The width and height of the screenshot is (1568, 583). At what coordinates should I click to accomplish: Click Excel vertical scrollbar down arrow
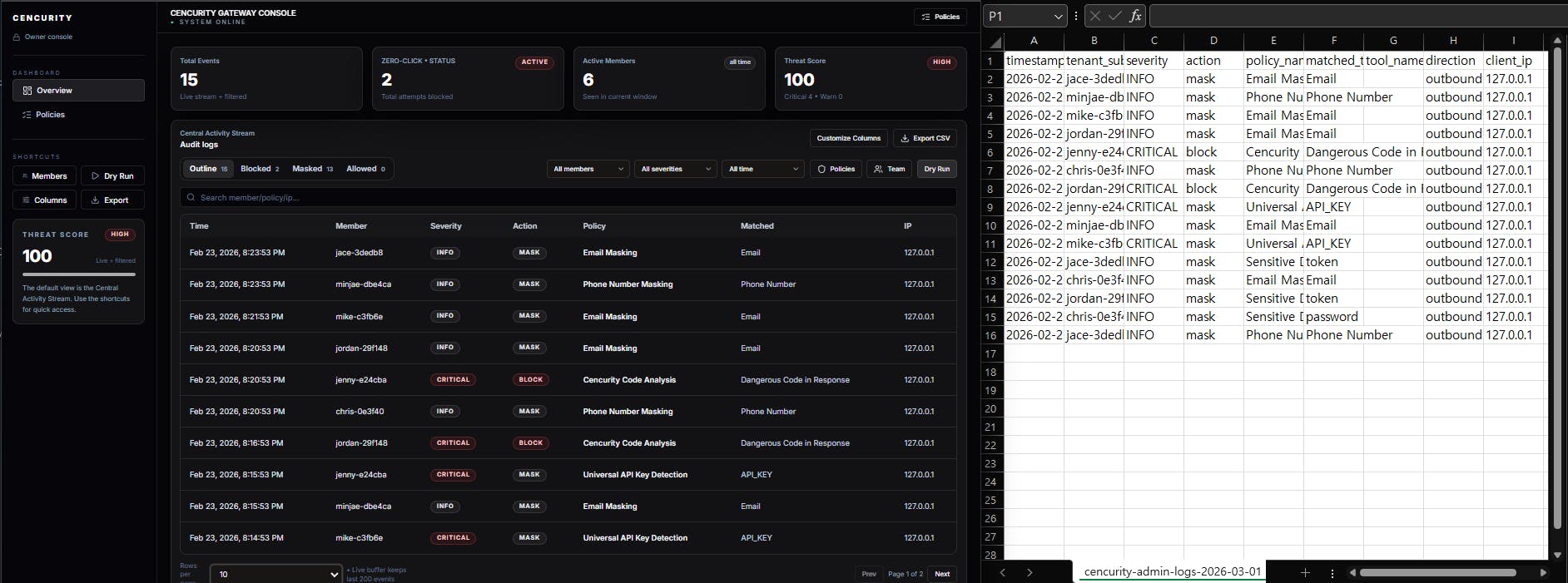coord(1557,555)
